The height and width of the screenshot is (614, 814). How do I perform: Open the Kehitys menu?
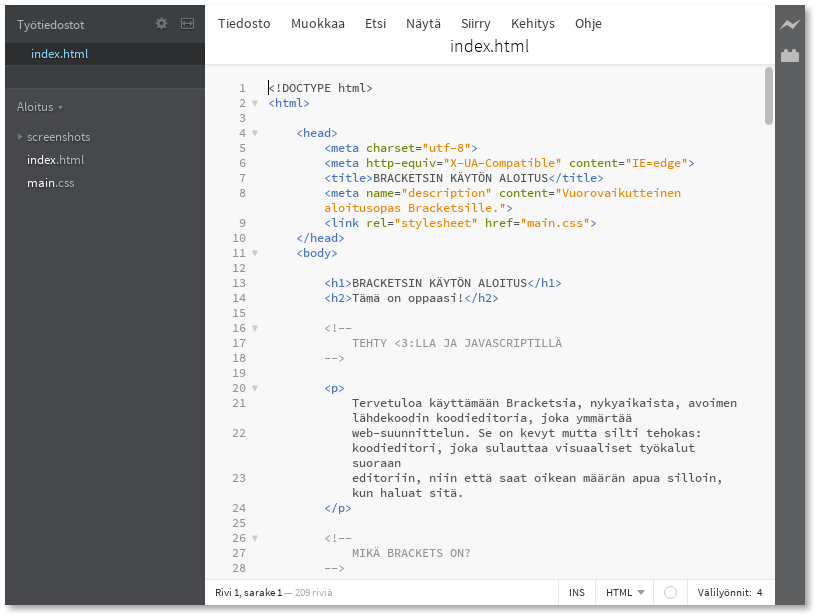point(533,23)
